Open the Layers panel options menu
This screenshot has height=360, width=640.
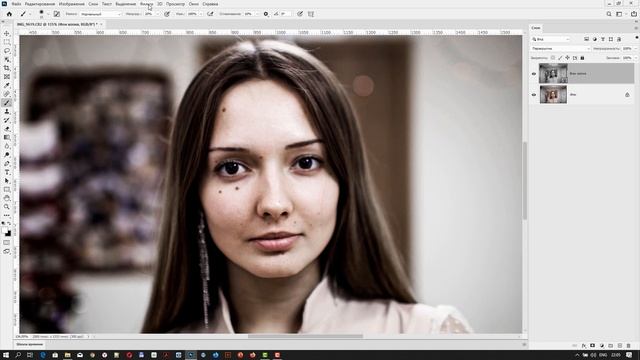click(x=636, y=28)
